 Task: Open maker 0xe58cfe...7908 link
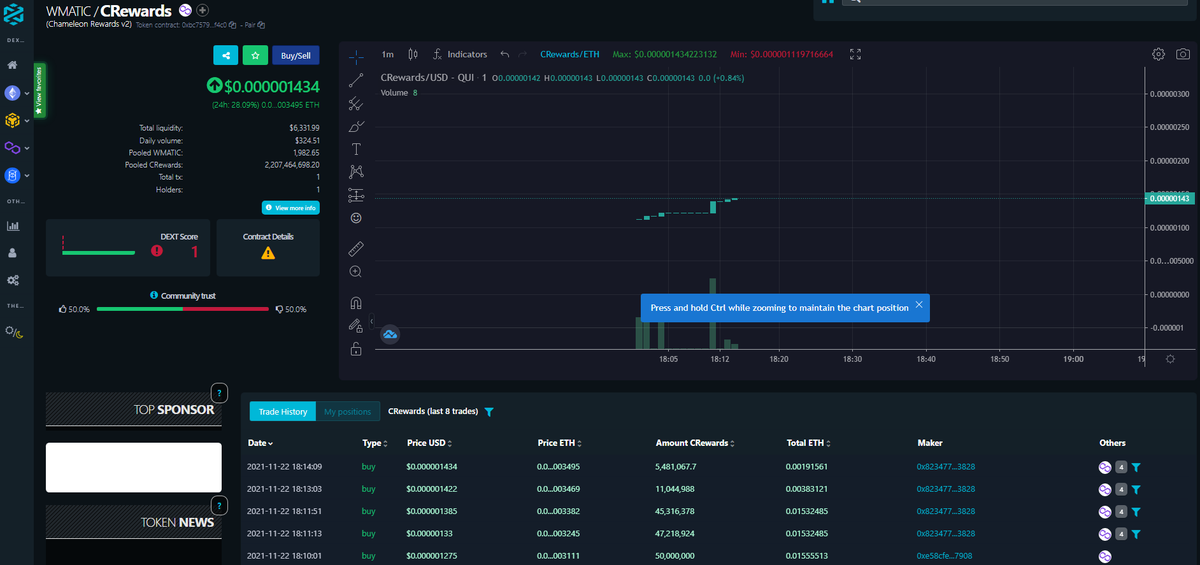click(x=945, y=555)
